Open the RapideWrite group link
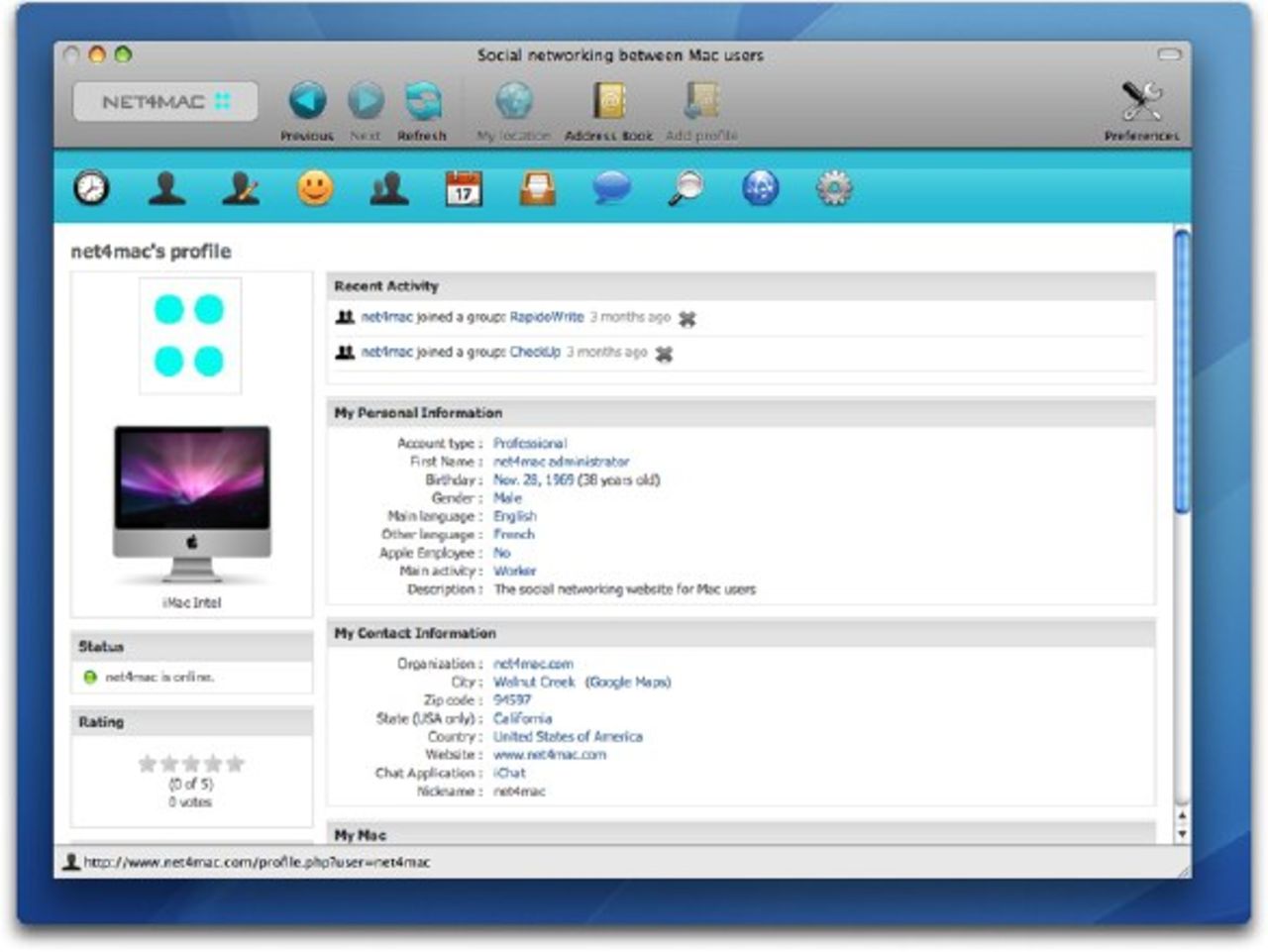 (x=546, y=317)
